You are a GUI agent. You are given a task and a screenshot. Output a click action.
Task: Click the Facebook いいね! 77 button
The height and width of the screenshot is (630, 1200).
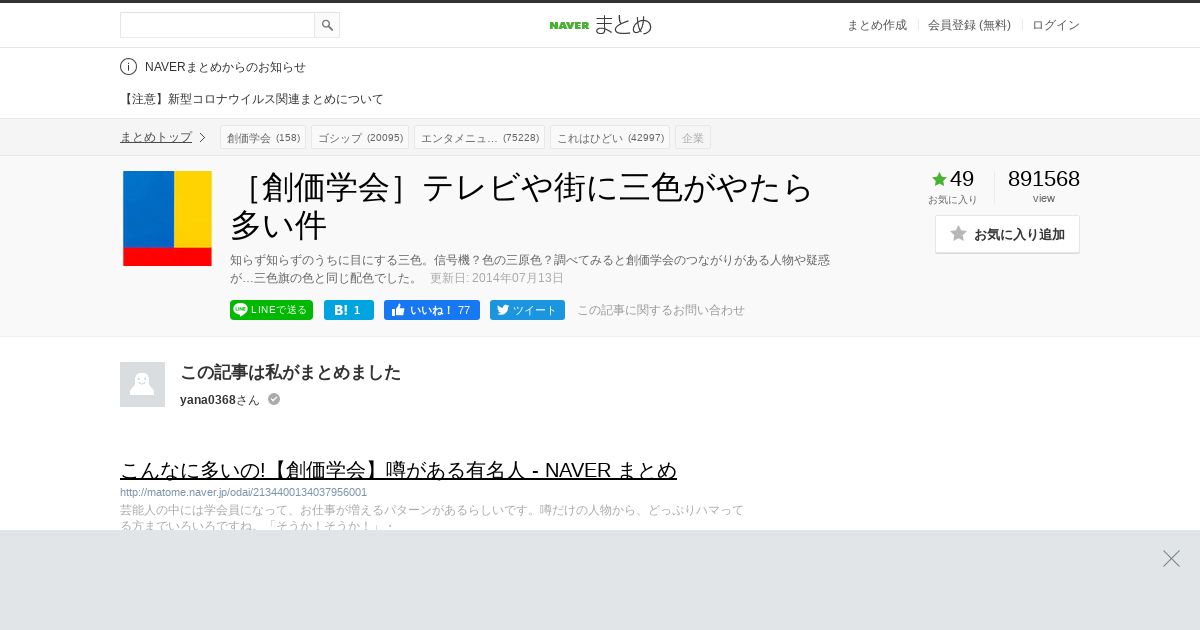(x=432, y=310)
